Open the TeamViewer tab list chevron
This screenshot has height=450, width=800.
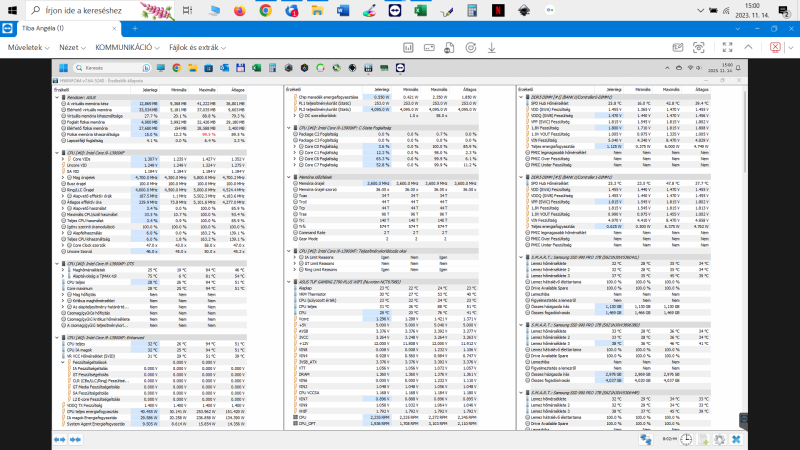pos(737,29)
